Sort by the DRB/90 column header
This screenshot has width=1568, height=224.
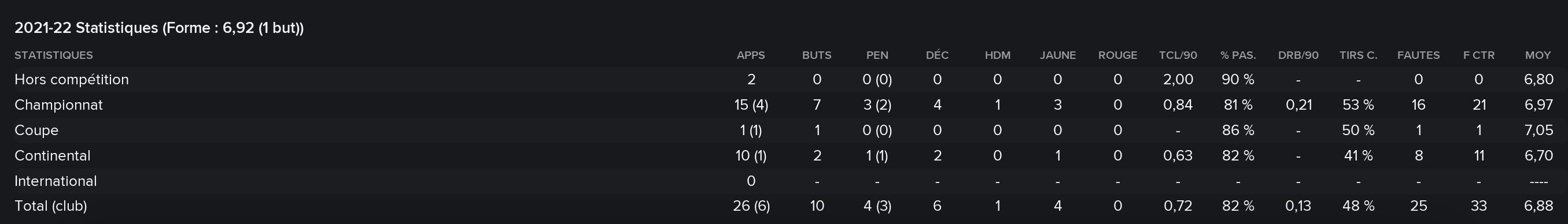[x=1298, y=55]
